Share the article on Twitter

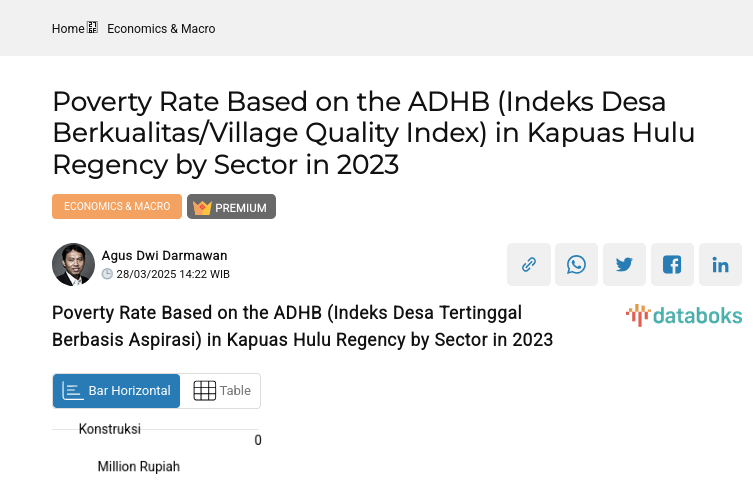(x=624, y=265)
